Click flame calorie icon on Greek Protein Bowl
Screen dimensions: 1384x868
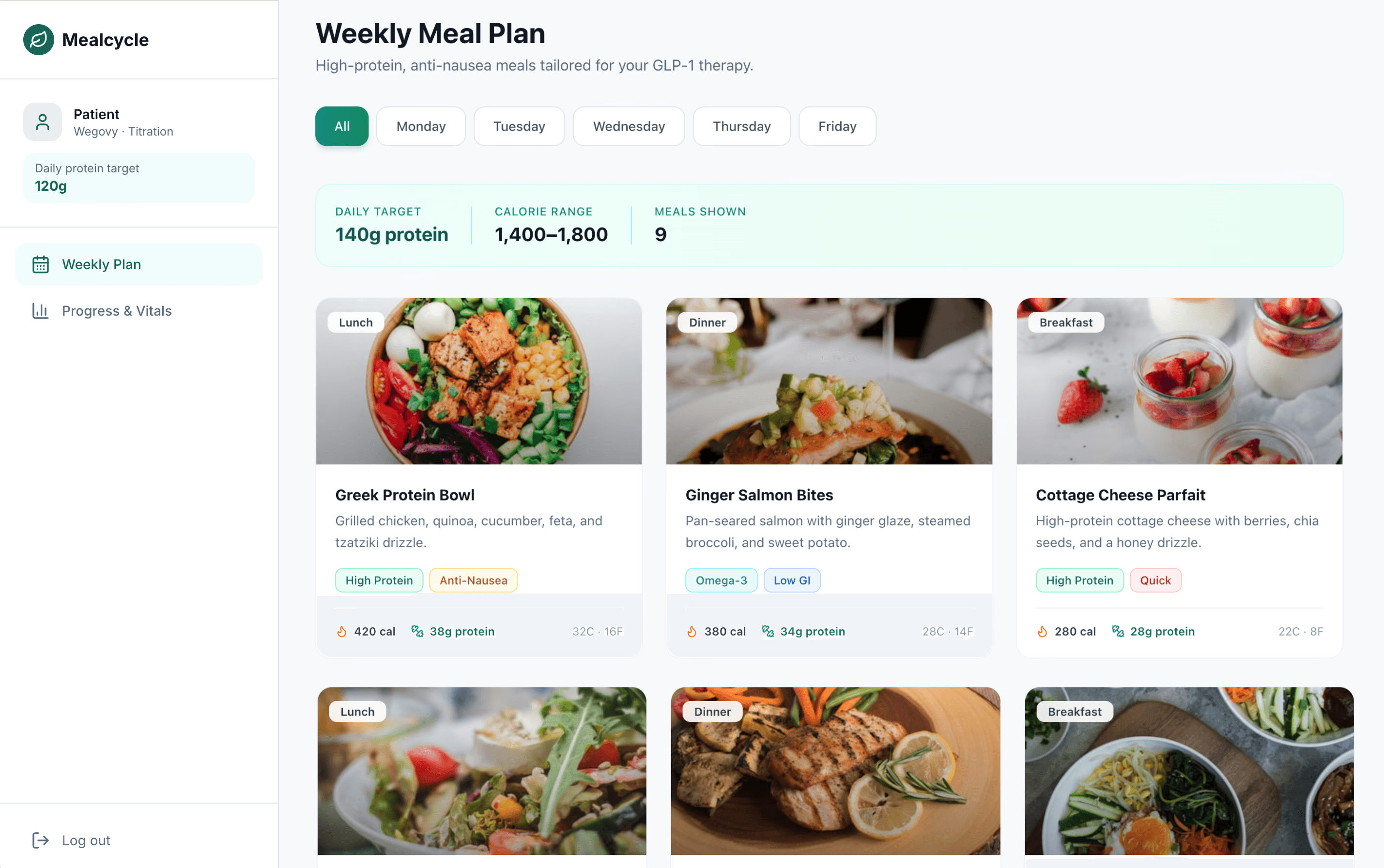click(342, 631)
